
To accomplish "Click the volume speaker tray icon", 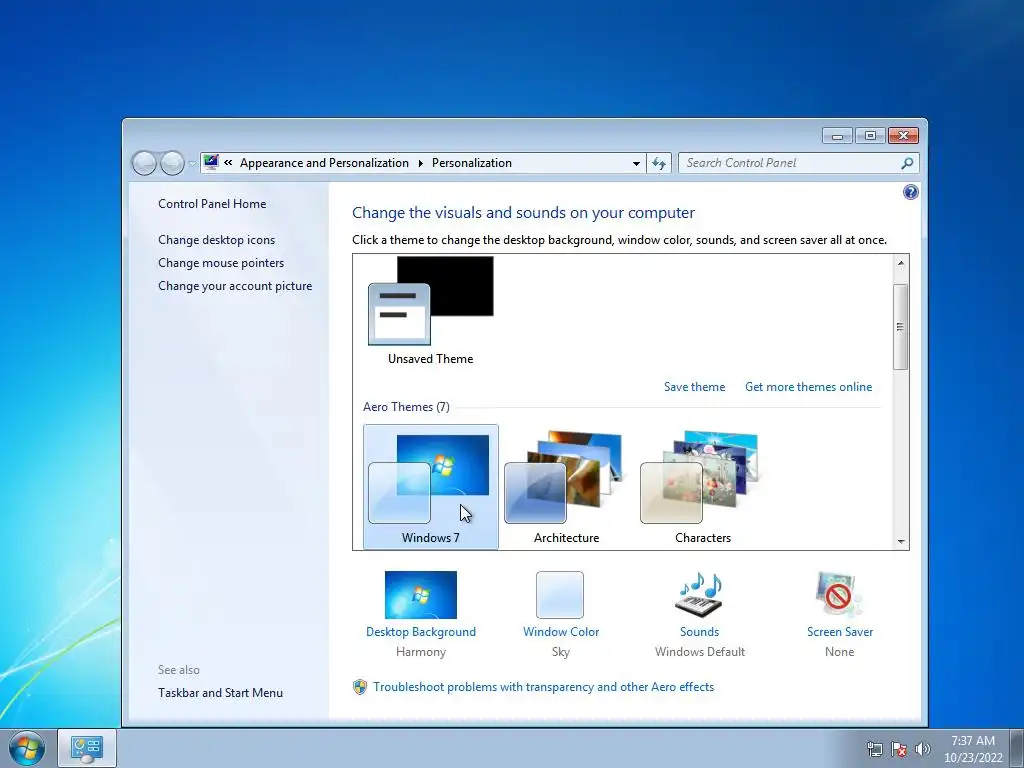I will pos(923,749).
